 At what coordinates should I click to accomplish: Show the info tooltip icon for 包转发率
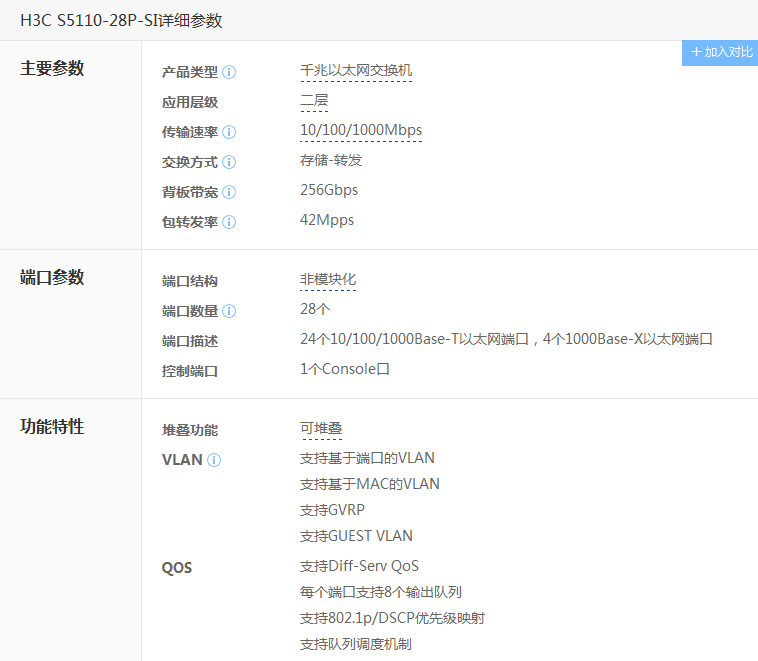pyautogui.click(x=229, y=222)
